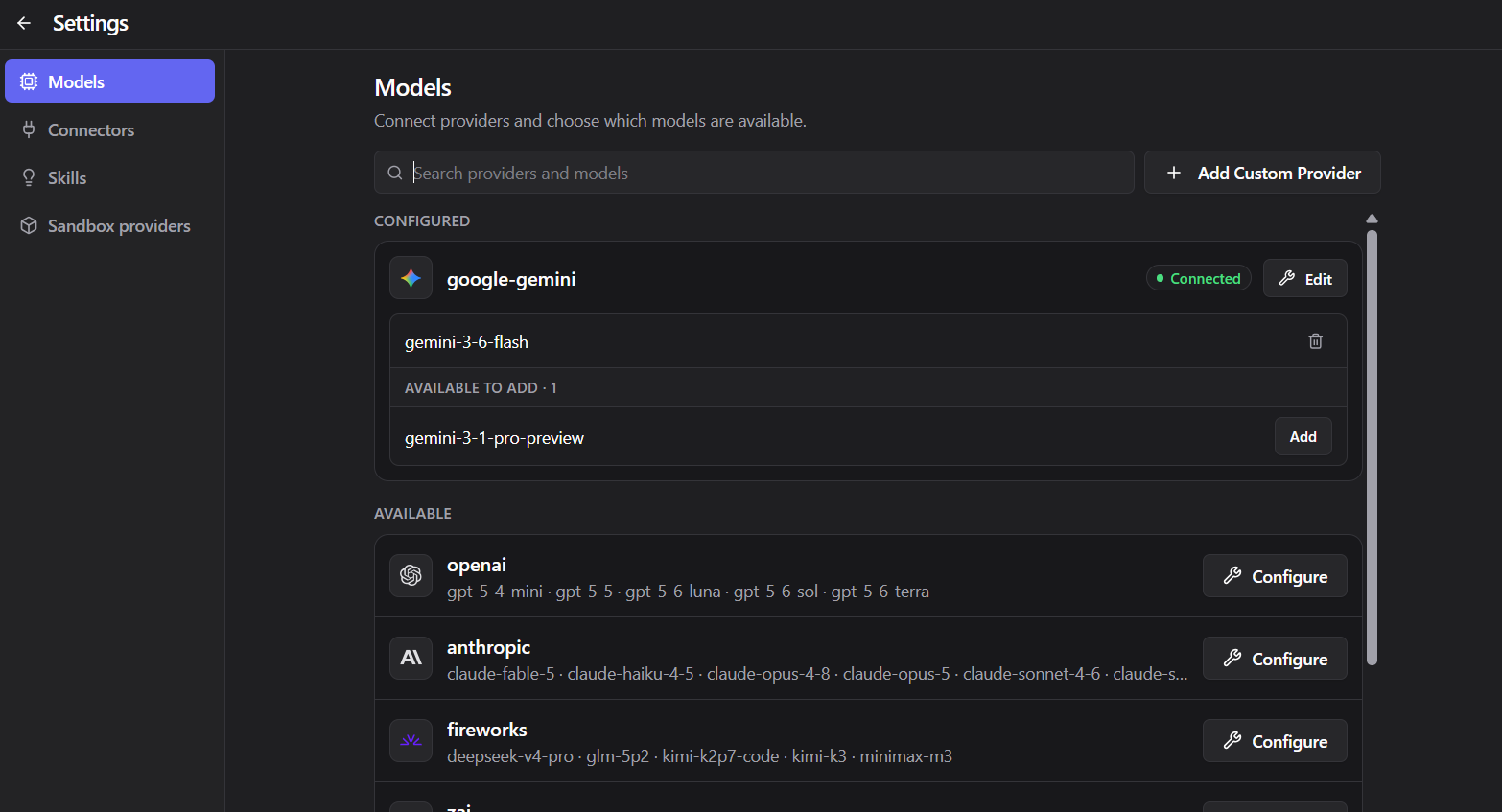1502x812 pixels.
Task: Click the magnifier icon in the search box
Action: point(394,173)
